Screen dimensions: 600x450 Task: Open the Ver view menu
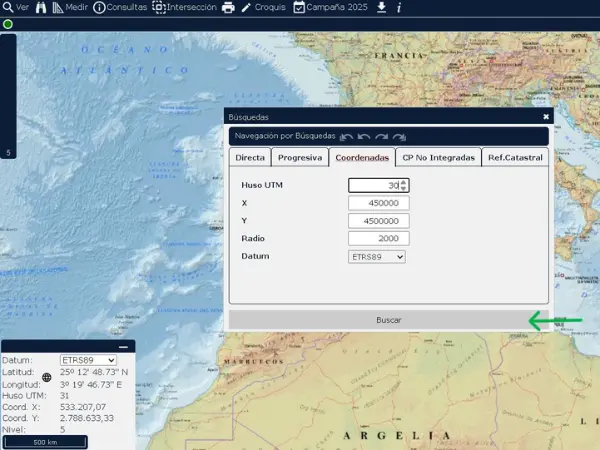[15, 7]
